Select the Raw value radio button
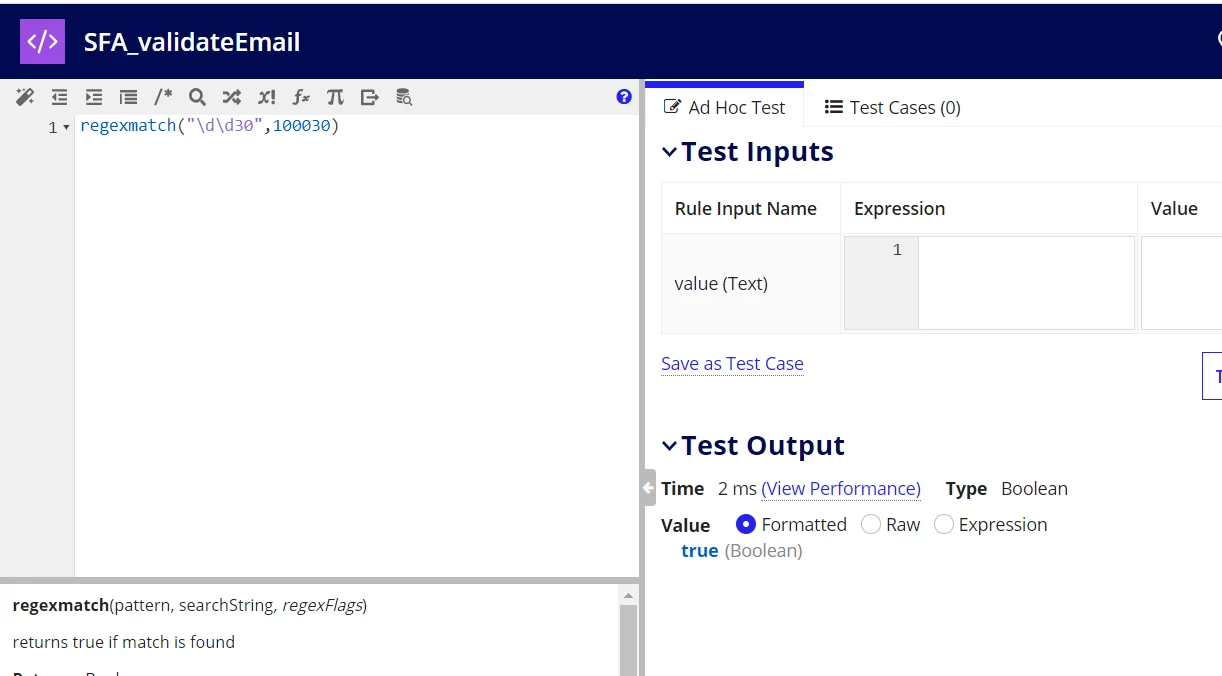This screenshot has width=1222, height=676. (870, 524)
